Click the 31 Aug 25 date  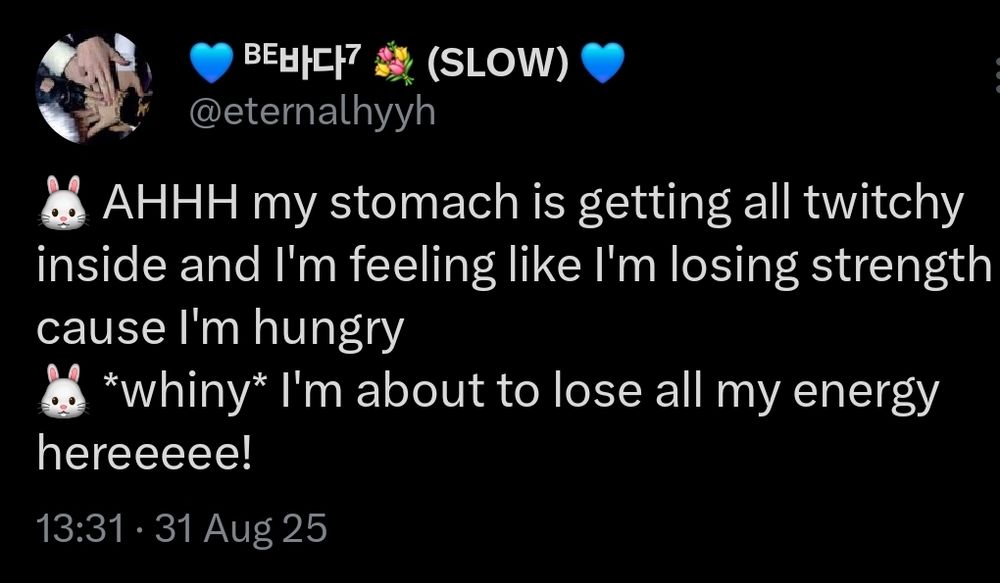(x=240, y=530)
